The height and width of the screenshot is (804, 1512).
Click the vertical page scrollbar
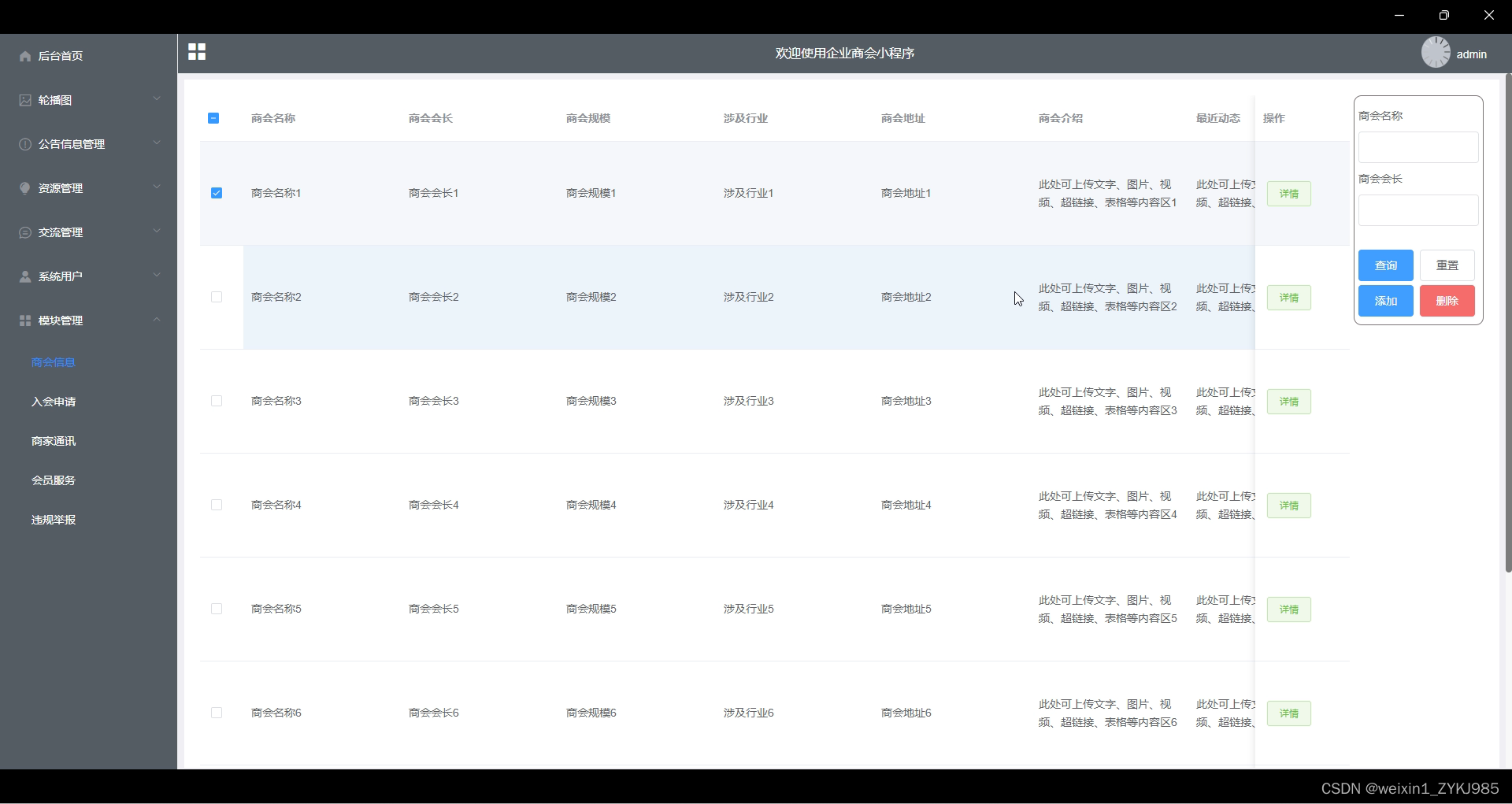point(1507,323)
